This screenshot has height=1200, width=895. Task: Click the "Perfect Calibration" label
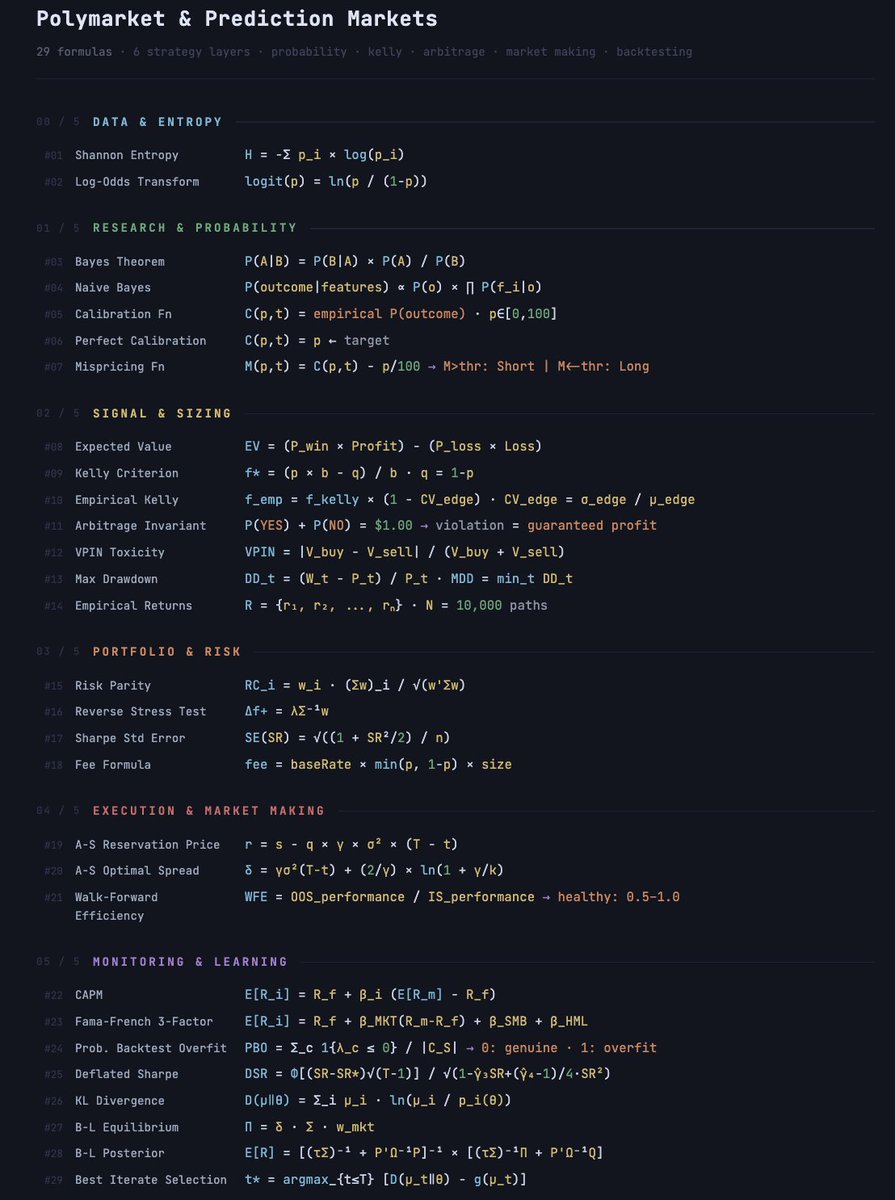pyautogui.click(x=140, y=340)
